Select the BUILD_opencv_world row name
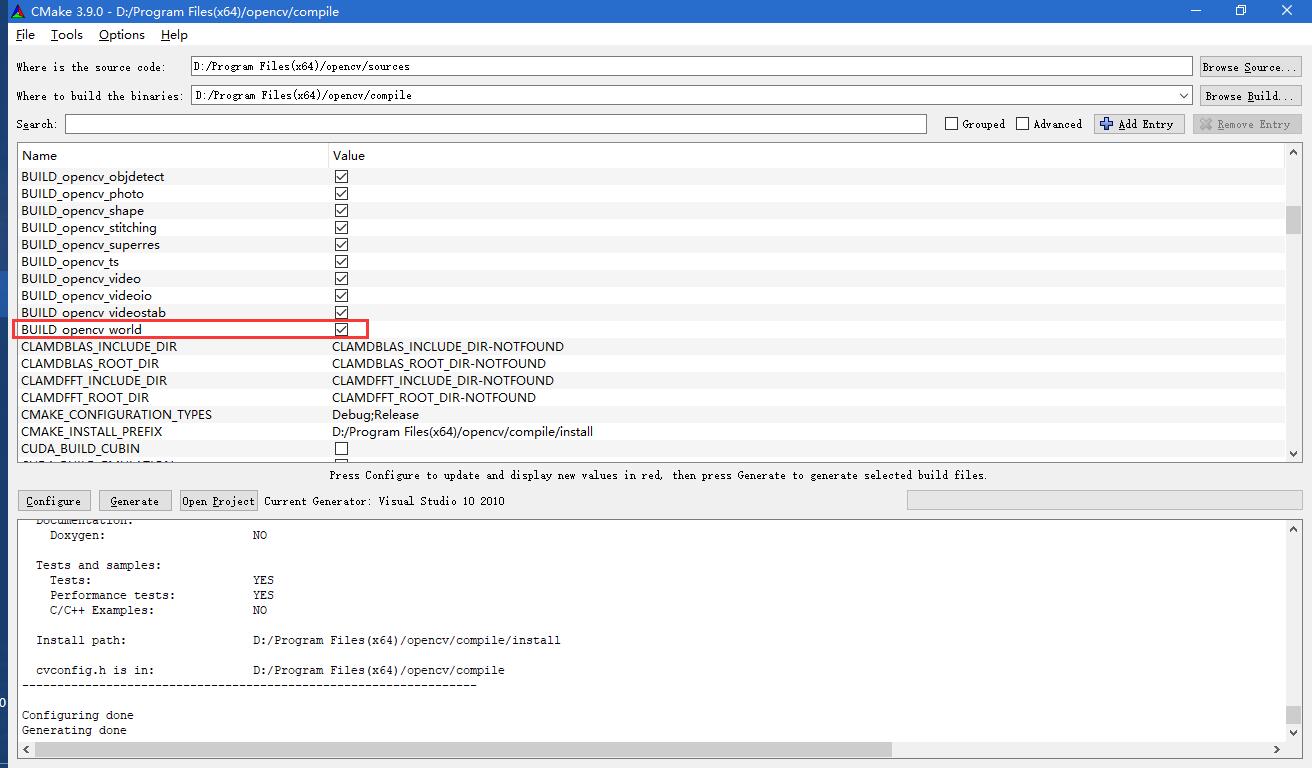 (81, 330)
